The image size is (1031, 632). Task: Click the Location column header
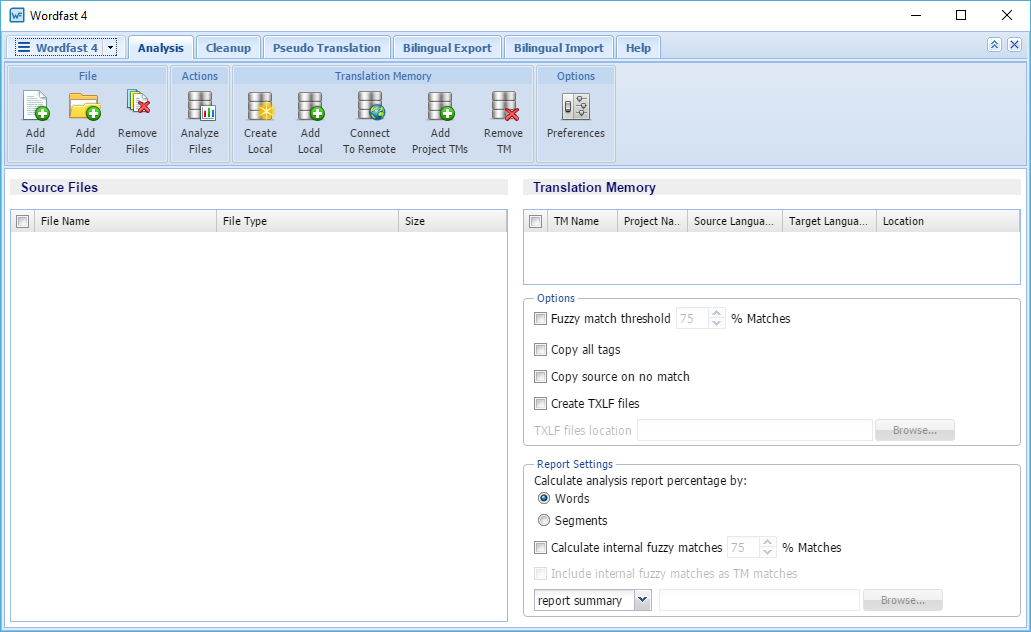pos(948,222)
